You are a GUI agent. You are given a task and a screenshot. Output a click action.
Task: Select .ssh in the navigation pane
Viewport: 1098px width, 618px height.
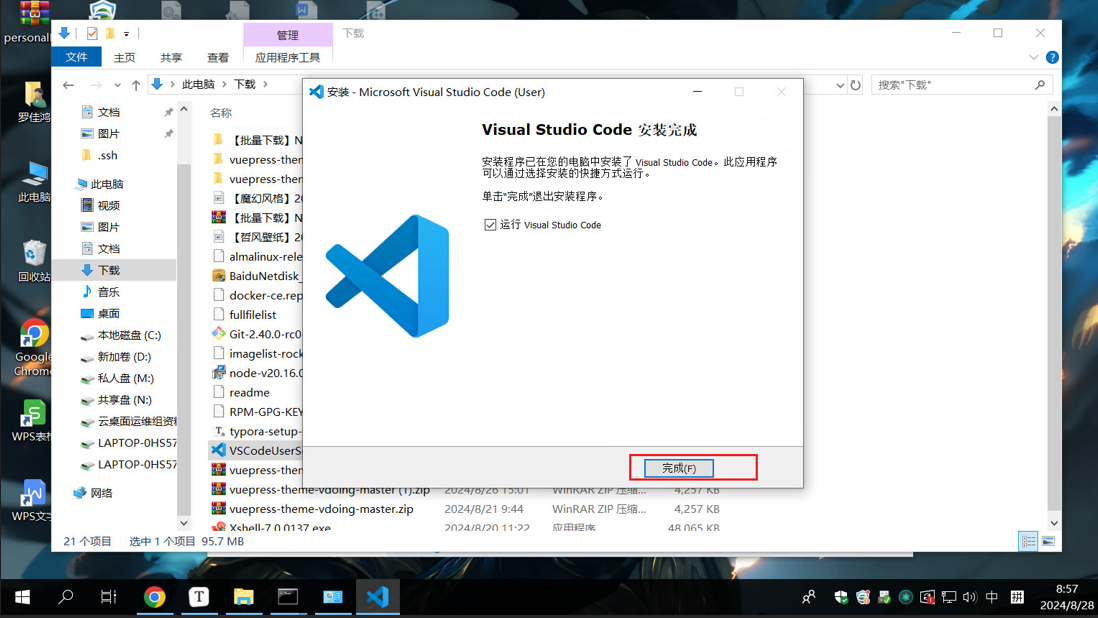tap(107, 155)
